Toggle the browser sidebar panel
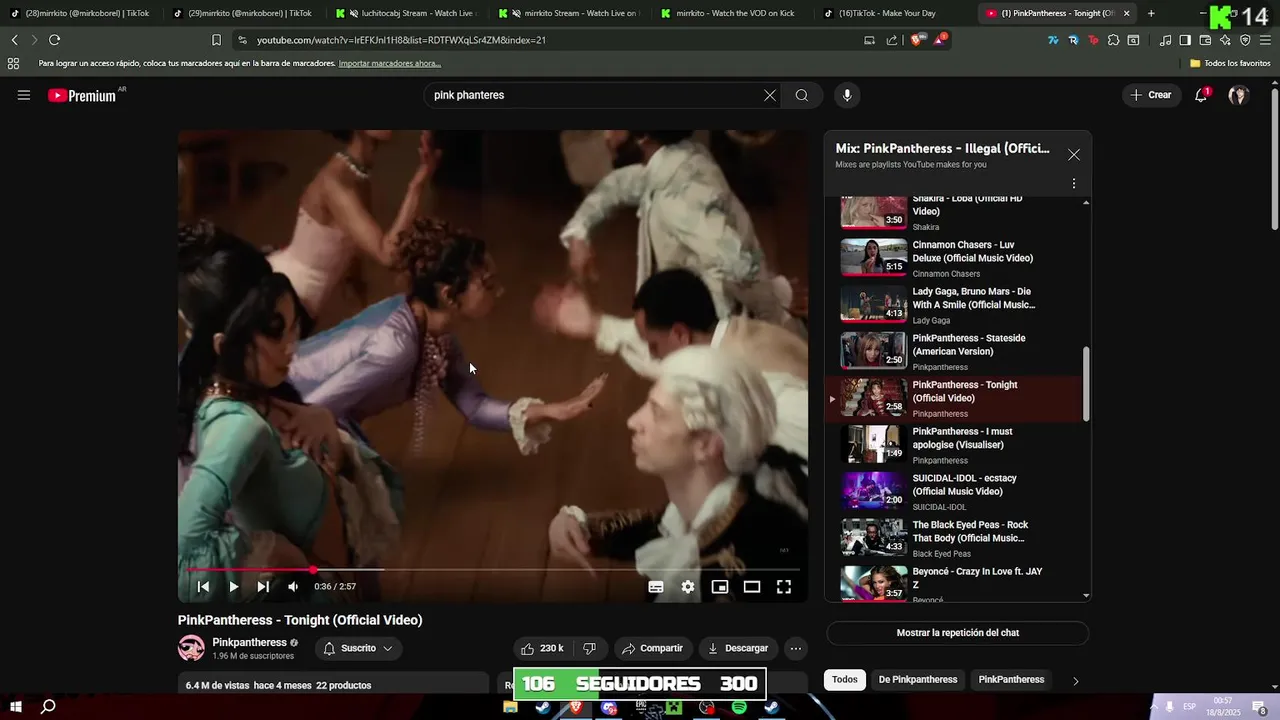The height and width of the screenshot is (720, 1280). click(x=1185, y=40)
